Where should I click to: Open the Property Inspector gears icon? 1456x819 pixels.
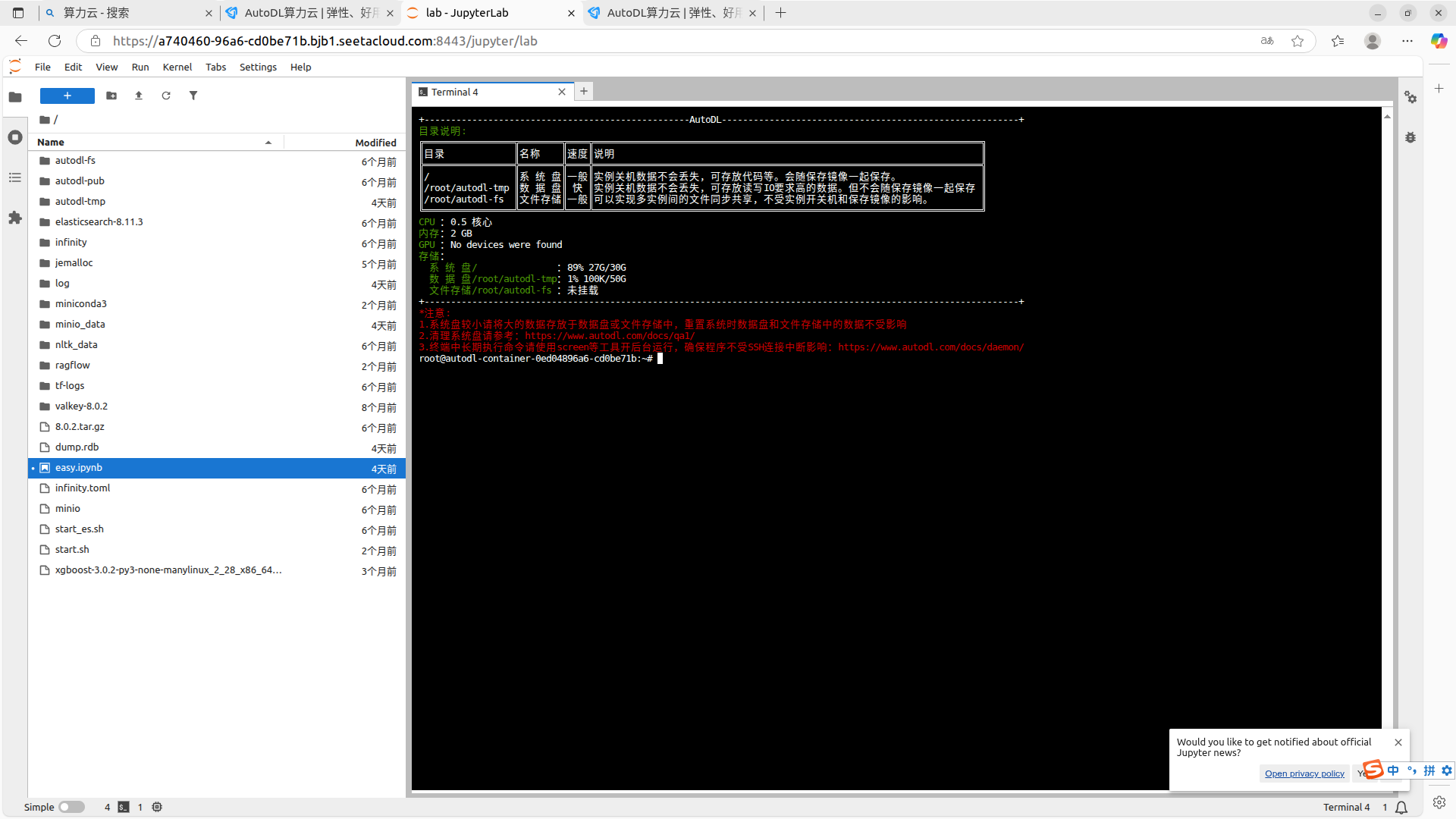coord(1410,97)
